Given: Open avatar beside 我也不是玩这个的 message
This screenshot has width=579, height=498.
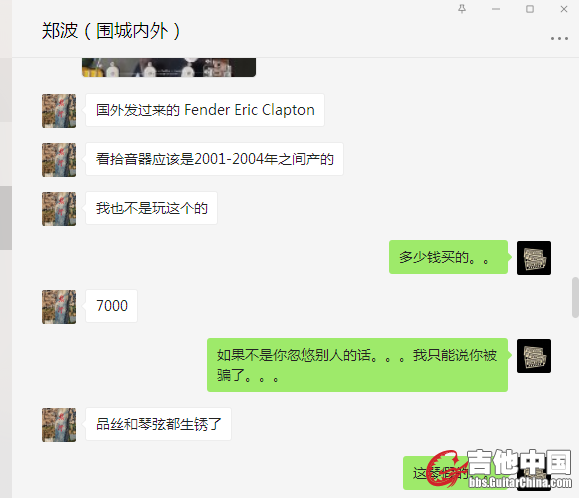Looking at the screenshot, I should (59, 209).
